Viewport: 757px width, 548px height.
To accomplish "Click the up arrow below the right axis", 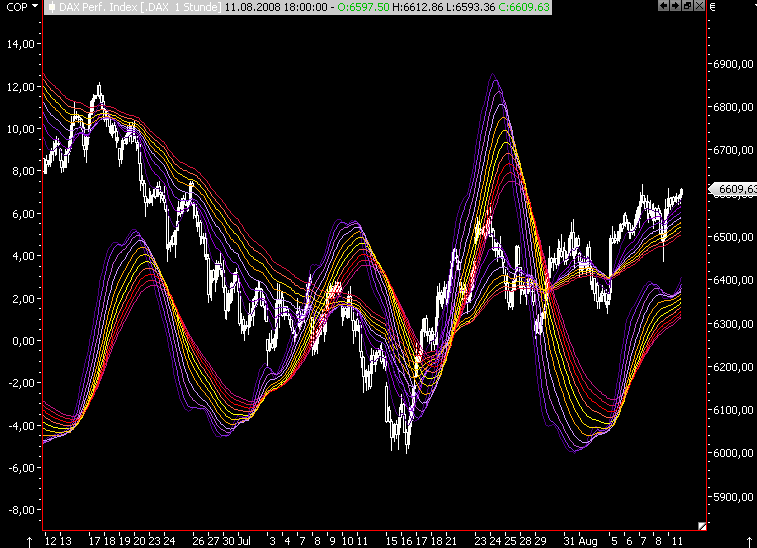I will pyautogui.click(x=749, y=542).
